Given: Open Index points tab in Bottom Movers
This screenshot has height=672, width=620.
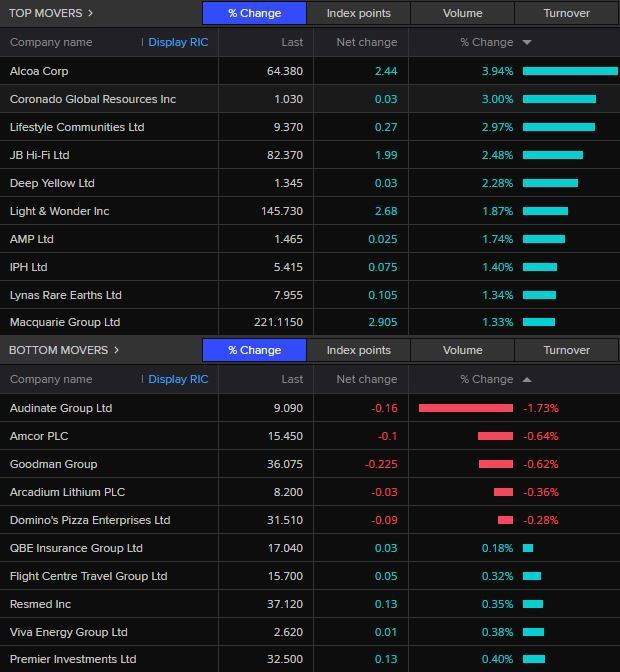Looking at the screenshot, I should pyautogui.click(x=358, y=350).
